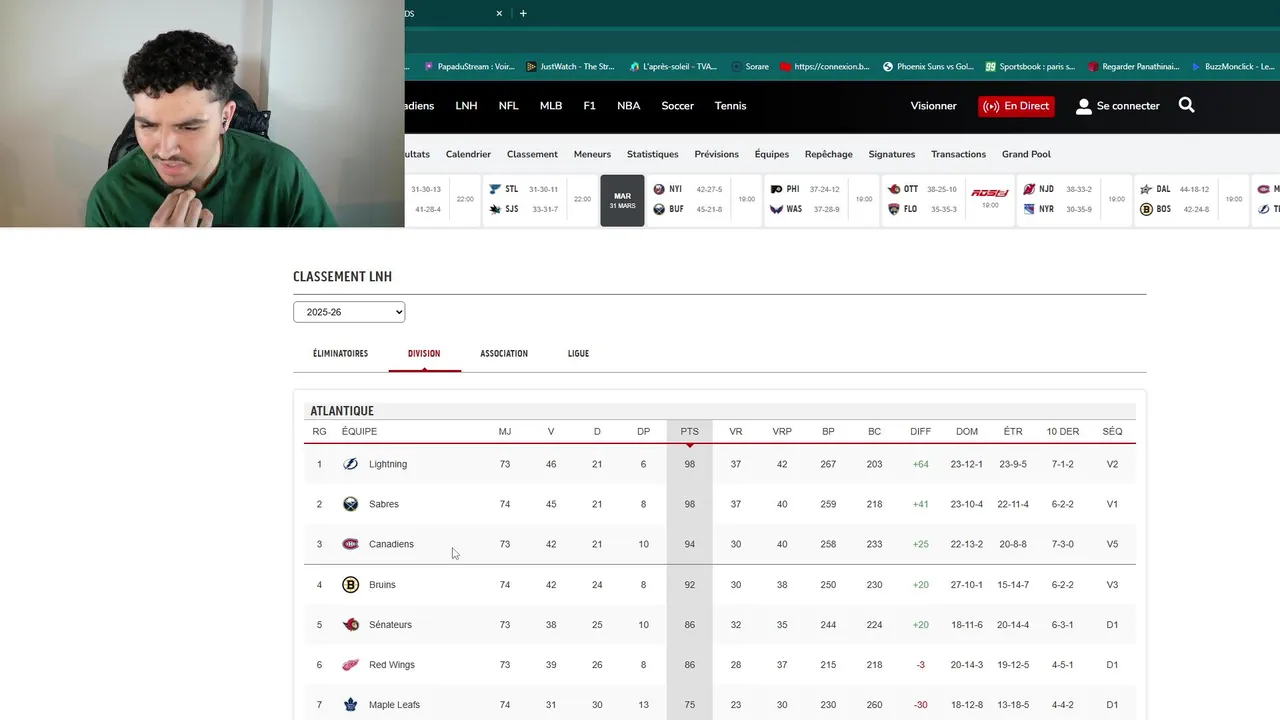The image size is (1280, 720).
Task: Click the Sénateurs team logo
Action: 350,625
